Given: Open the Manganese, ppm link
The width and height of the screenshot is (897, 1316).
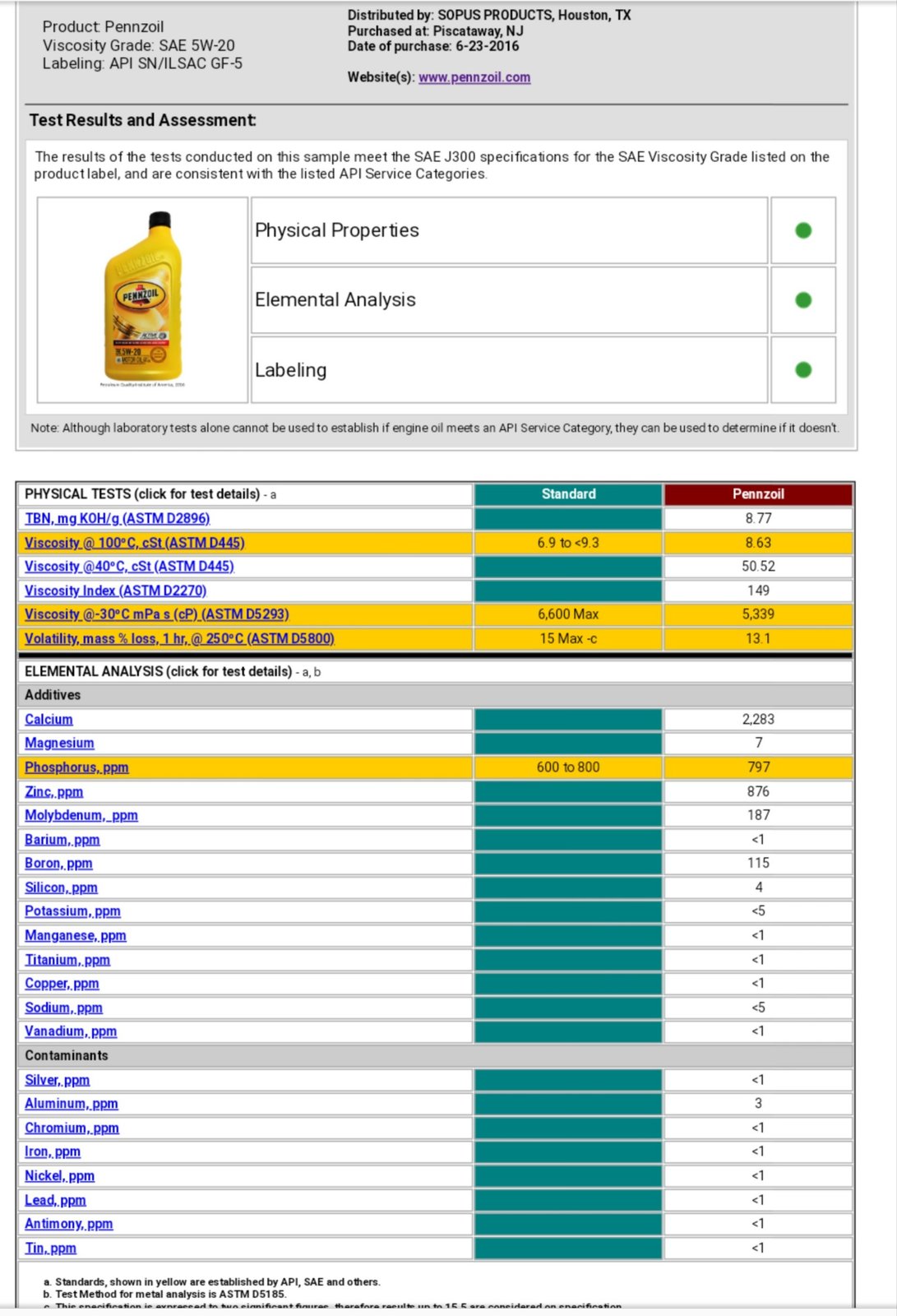Looking at the screenshot, I should (76, 936).
